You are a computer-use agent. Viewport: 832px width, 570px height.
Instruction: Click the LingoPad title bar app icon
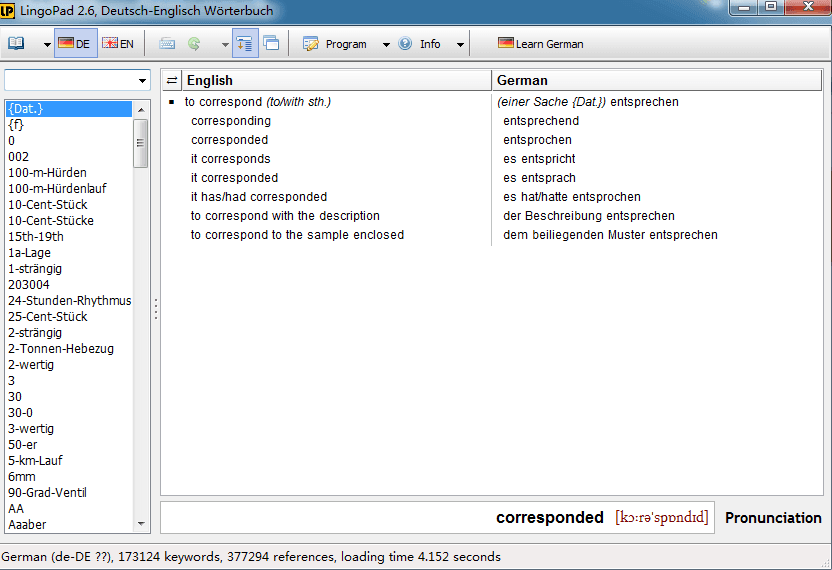point(8,9)
